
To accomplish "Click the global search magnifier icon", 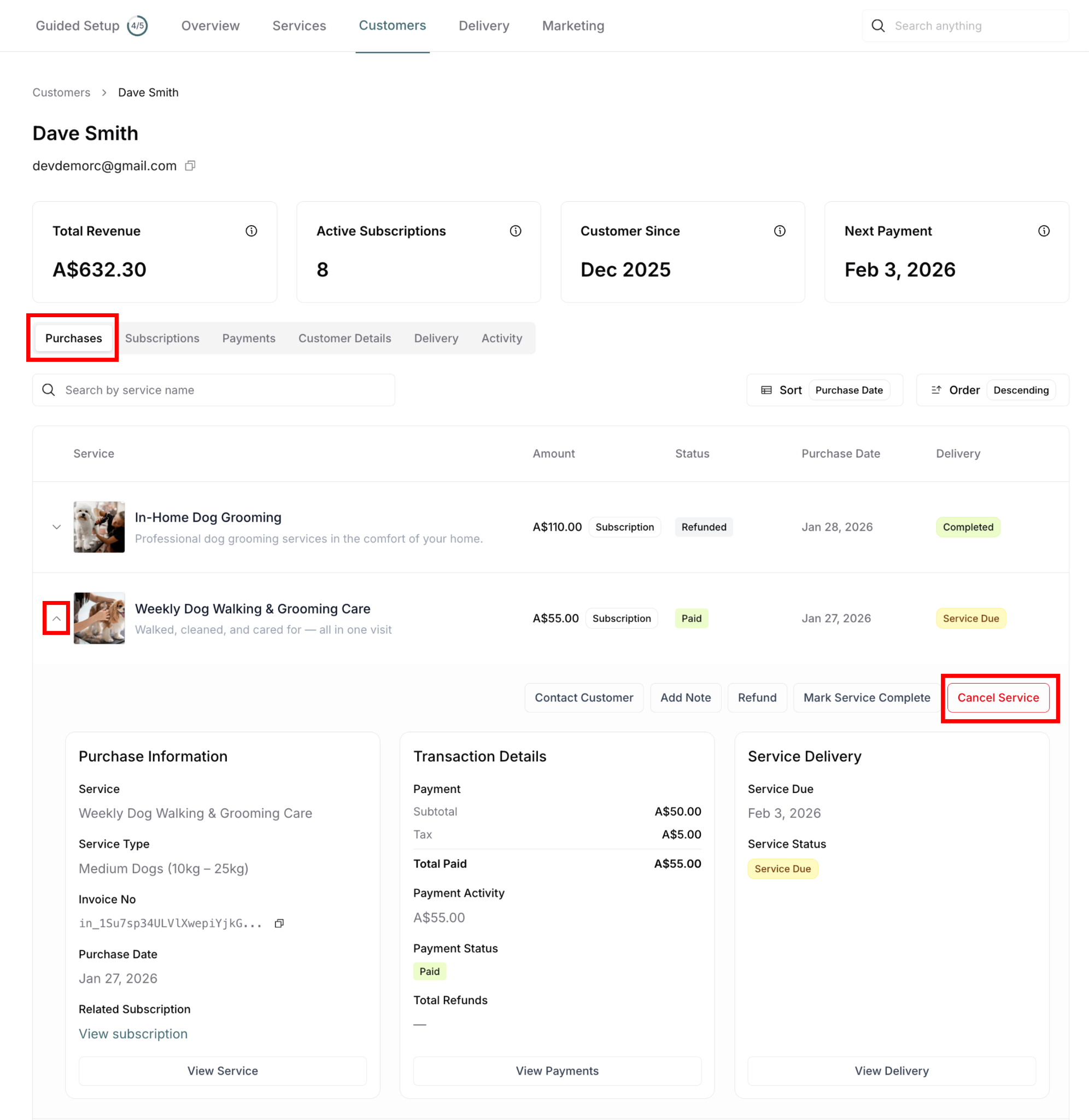I will [878, 26].
